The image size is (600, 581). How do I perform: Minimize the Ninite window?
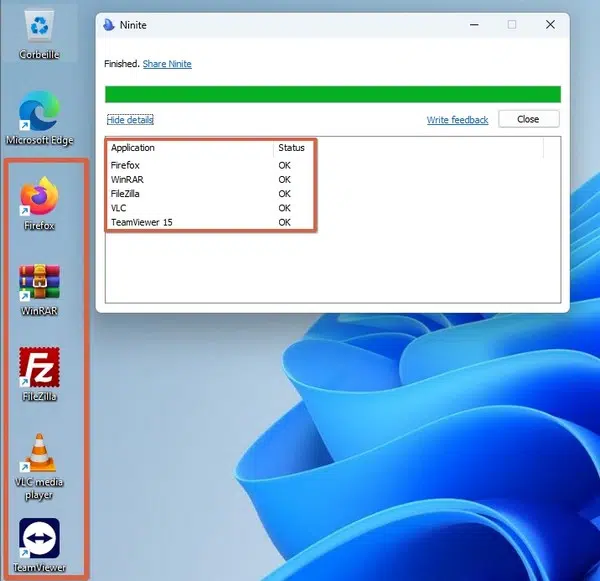click(474, 25)
